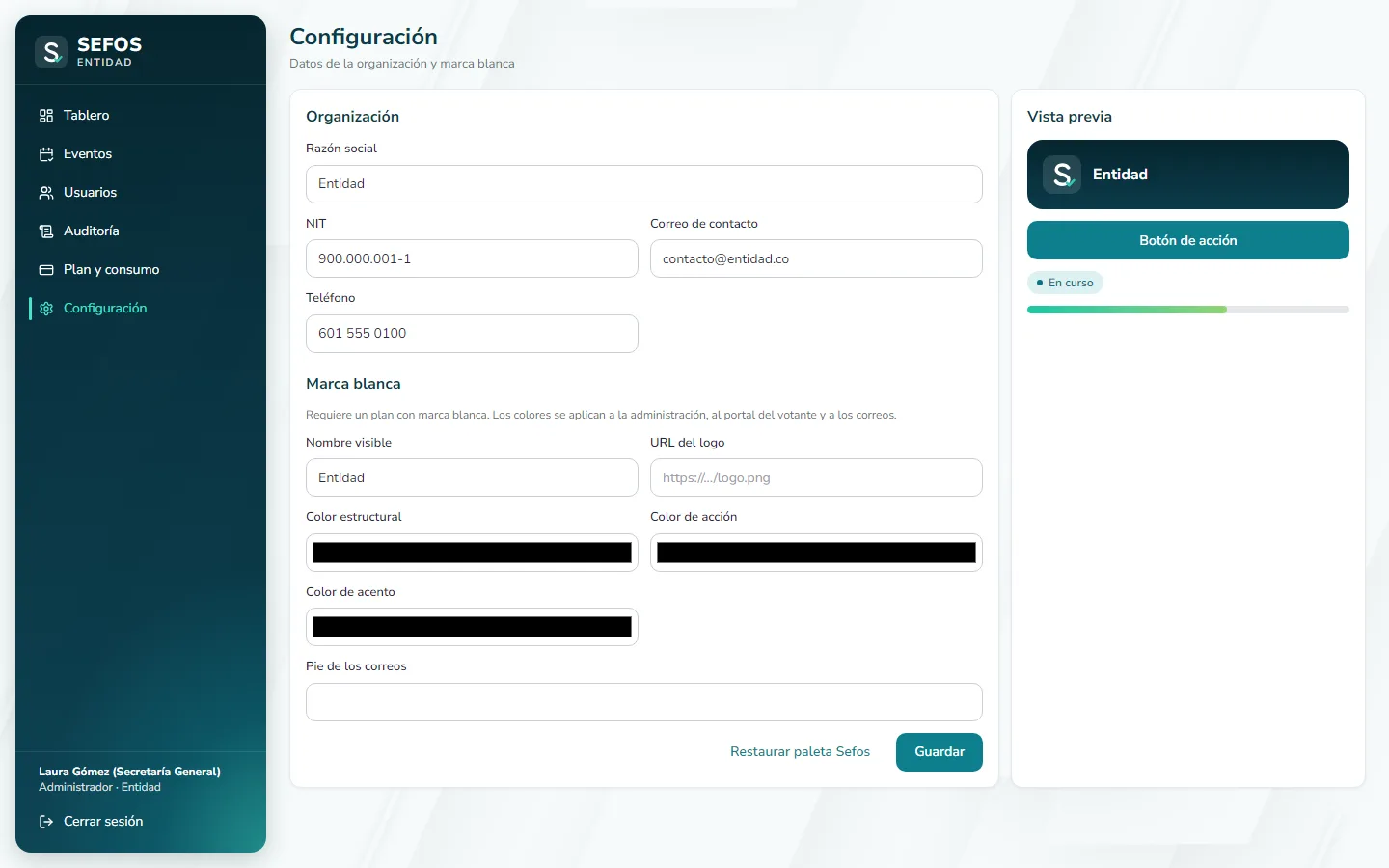Open the Color de acento color picker
1389x868 pixels.
[472, 627]
